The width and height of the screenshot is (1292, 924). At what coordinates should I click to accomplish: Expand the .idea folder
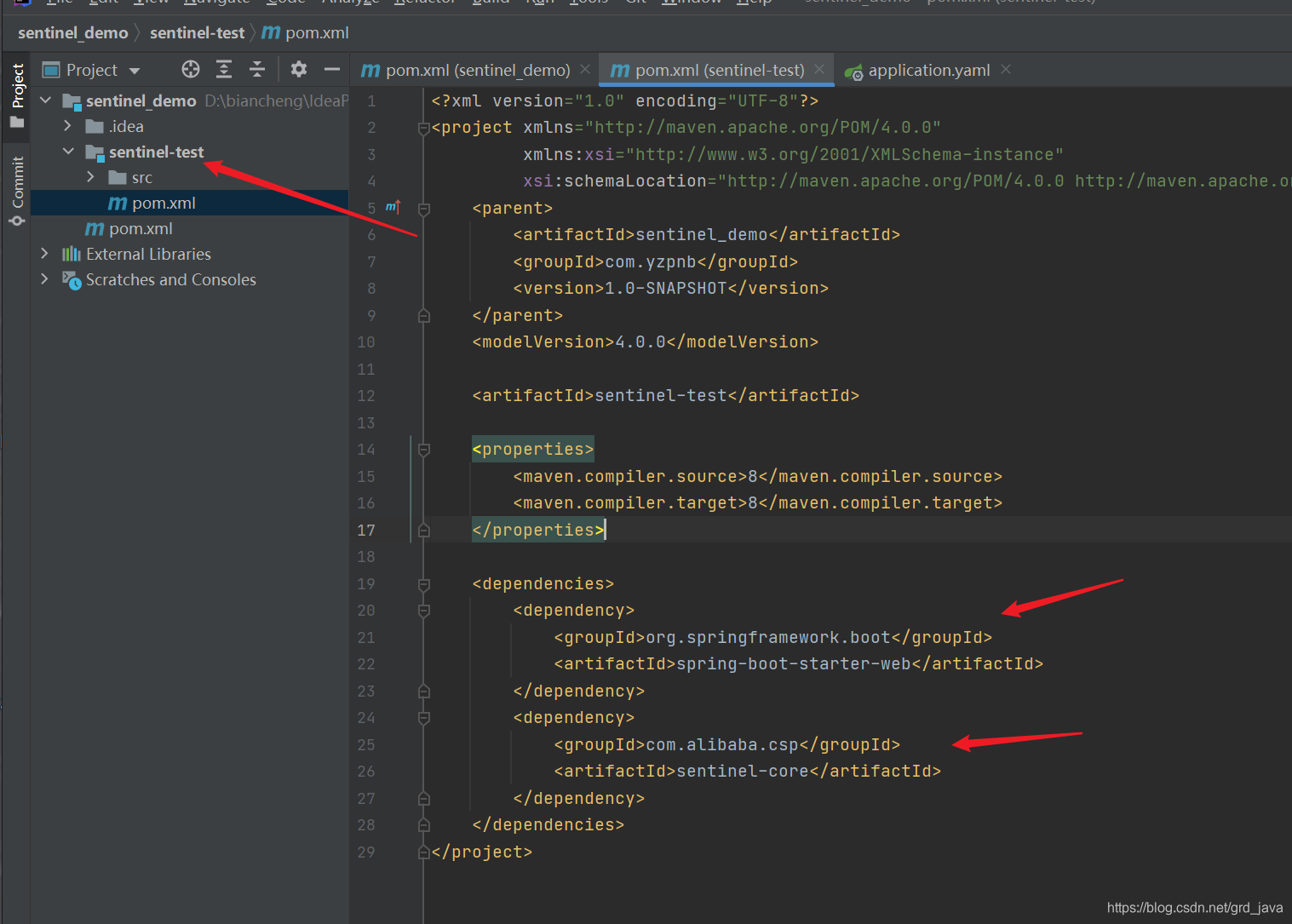[x=68, y=126]
